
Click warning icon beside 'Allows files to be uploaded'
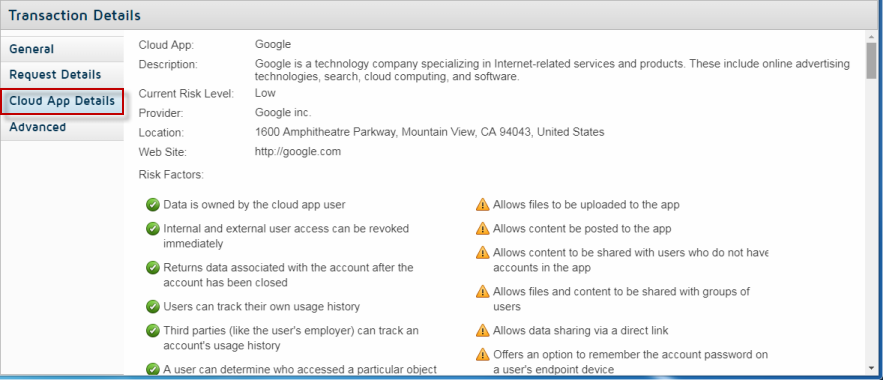[x=483, y=205]
